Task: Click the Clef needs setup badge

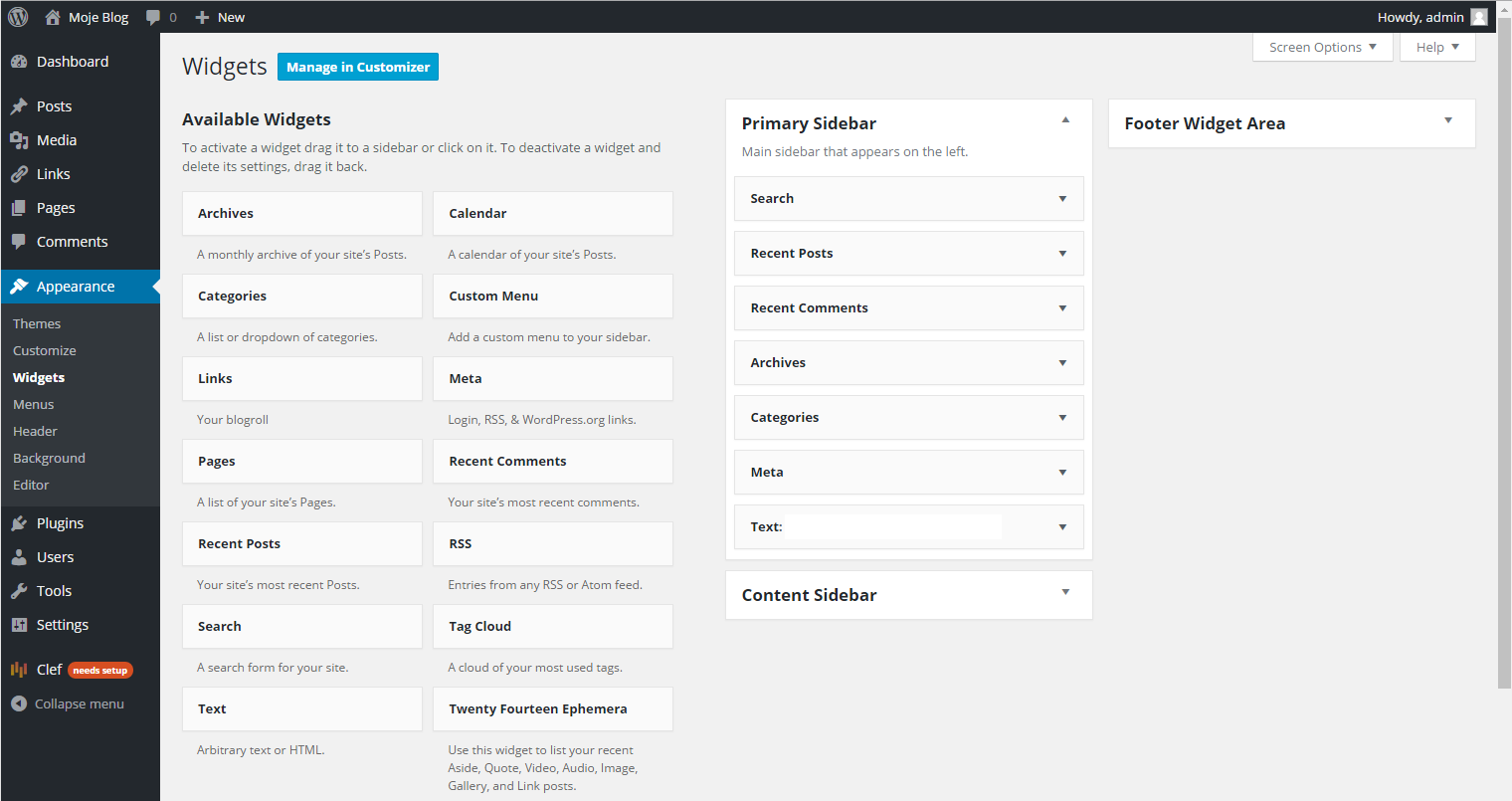Action: click(100, 671)
